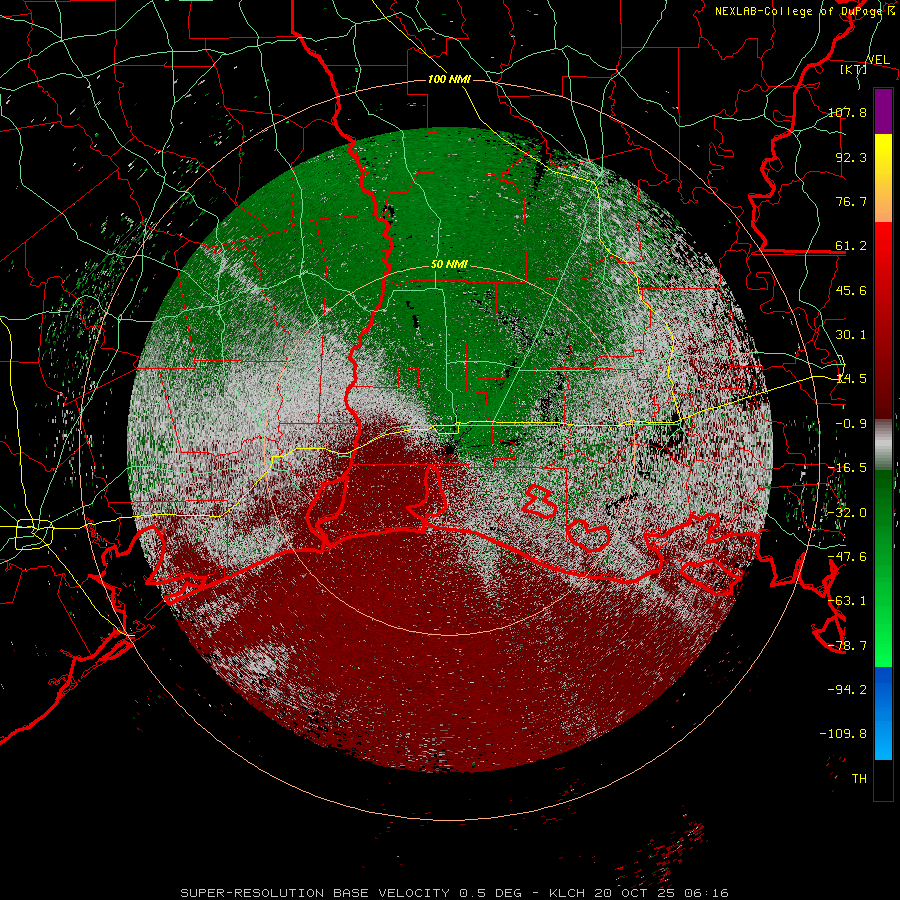Click the -109.8 legend value

point(843,734)
